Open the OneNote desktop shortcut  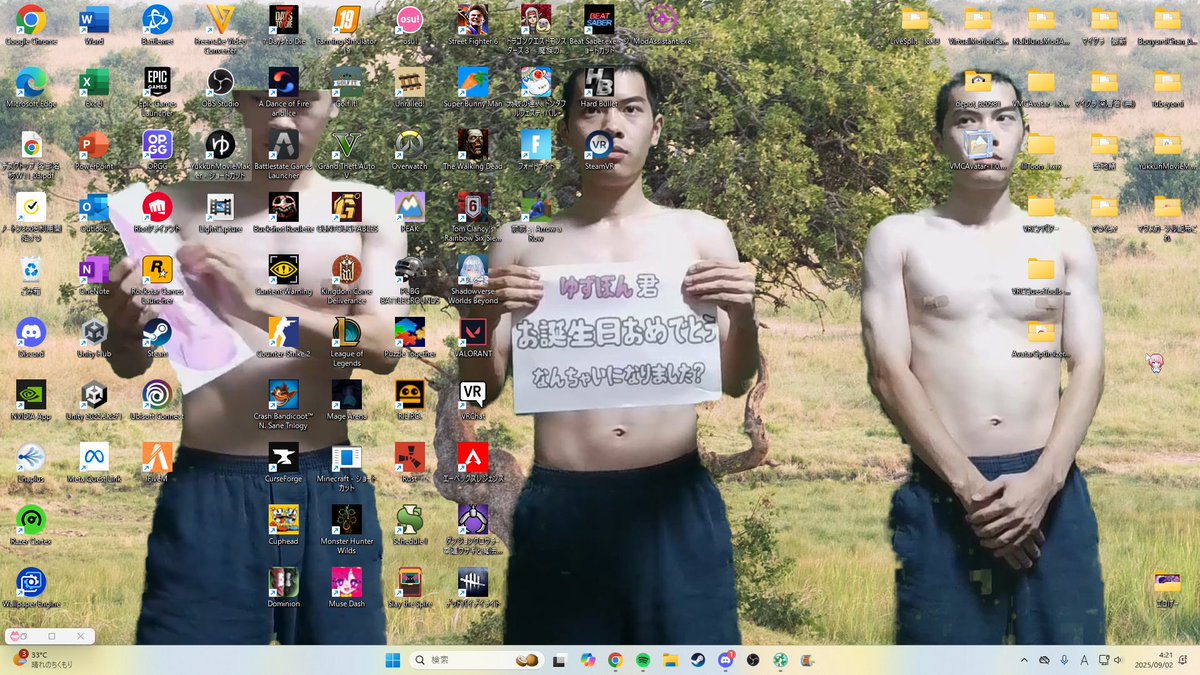click(94, 275)
